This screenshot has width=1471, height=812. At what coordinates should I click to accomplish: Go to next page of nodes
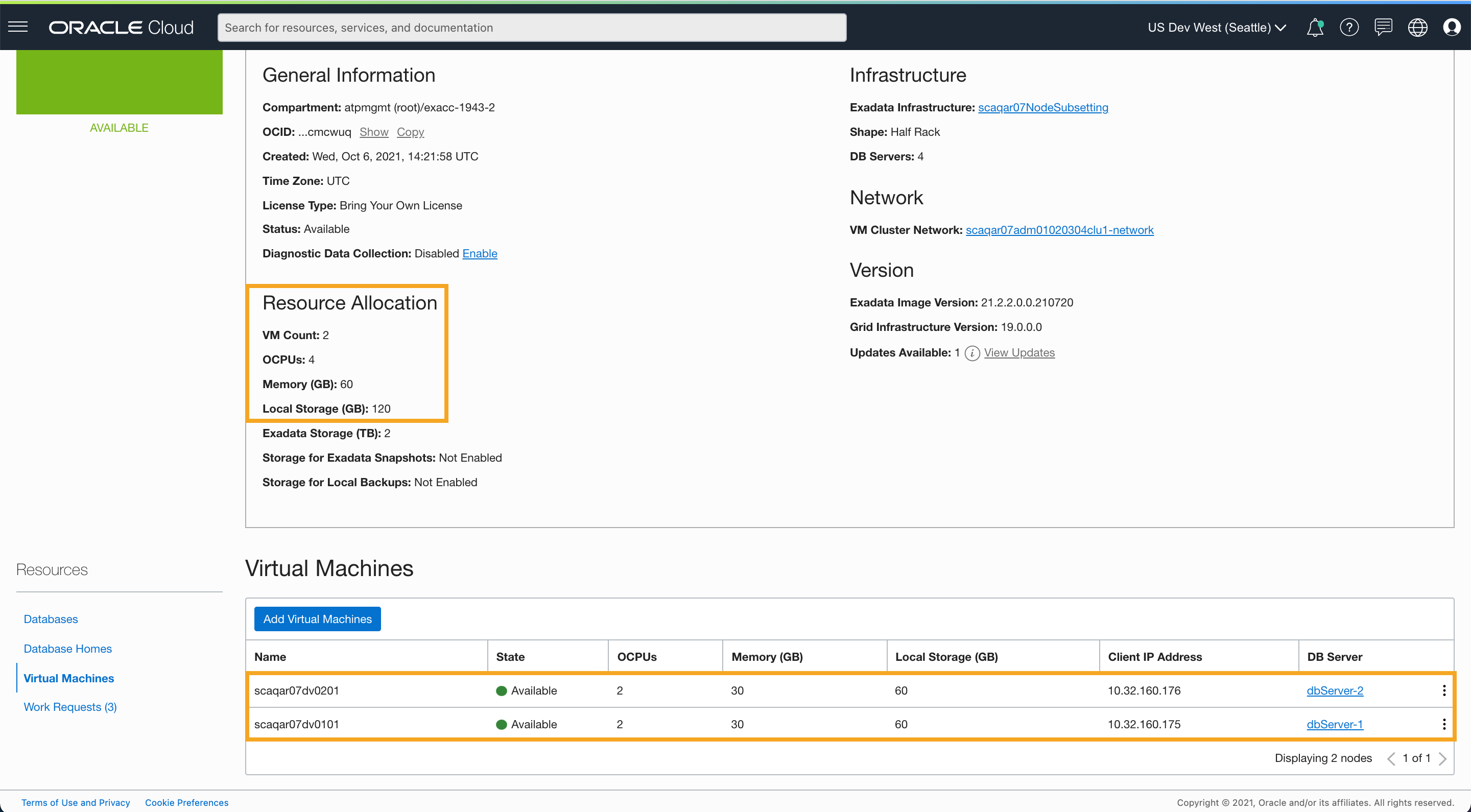pyautogui.click(x=1442, y=758)
